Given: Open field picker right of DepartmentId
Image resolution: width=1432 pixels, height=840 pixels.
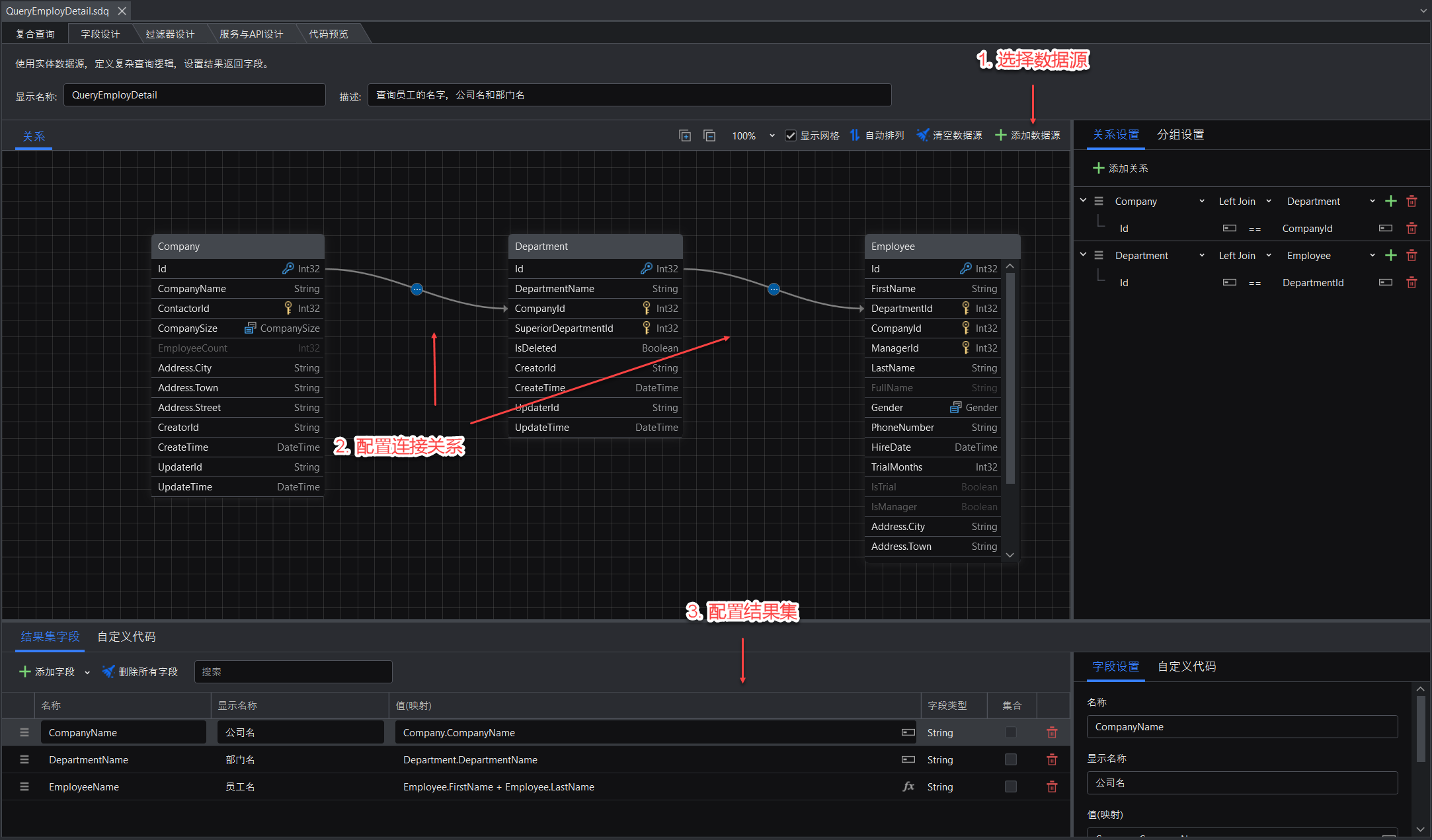Looking at the screenshot, I should pos(1386,283).
